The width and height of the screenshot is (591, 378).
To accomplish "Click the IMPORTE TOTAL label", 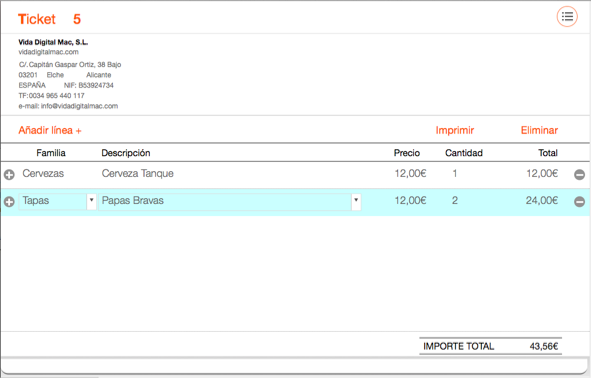I will point(458,346).
